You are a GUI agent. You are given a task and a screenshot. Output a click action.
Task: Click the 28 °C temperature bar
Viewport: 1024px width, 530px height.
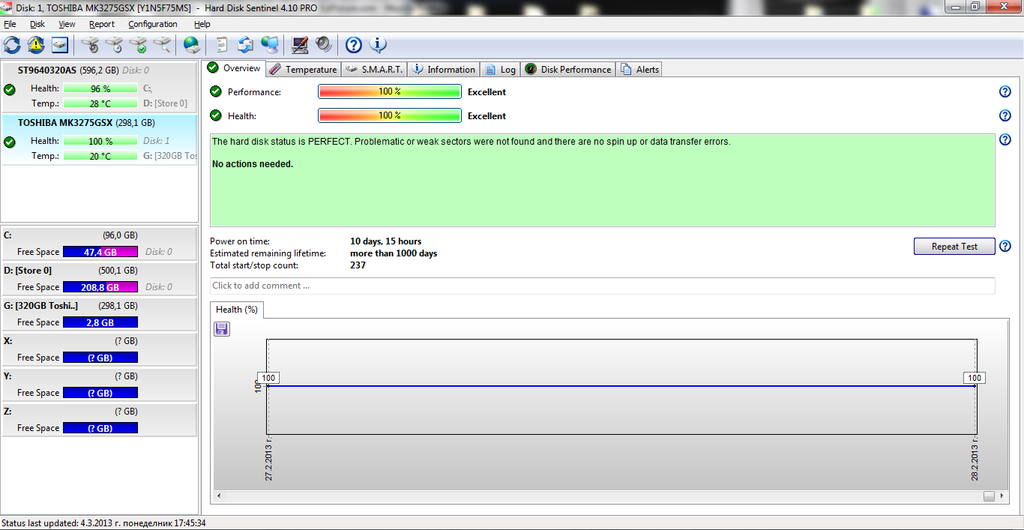[x=101, y=103]
